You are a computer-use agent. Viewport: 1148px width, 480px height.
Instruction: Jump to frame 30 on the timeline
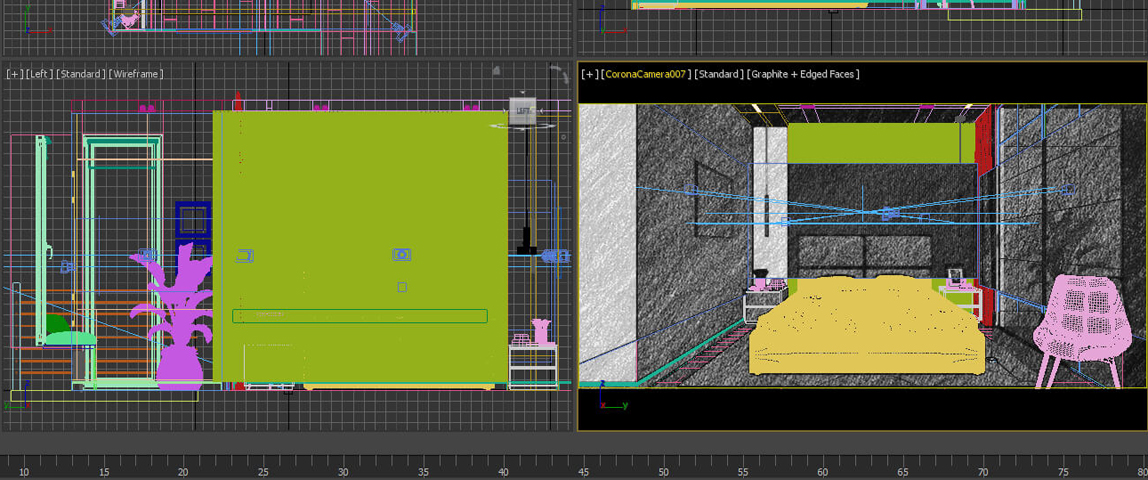[343, 472]
